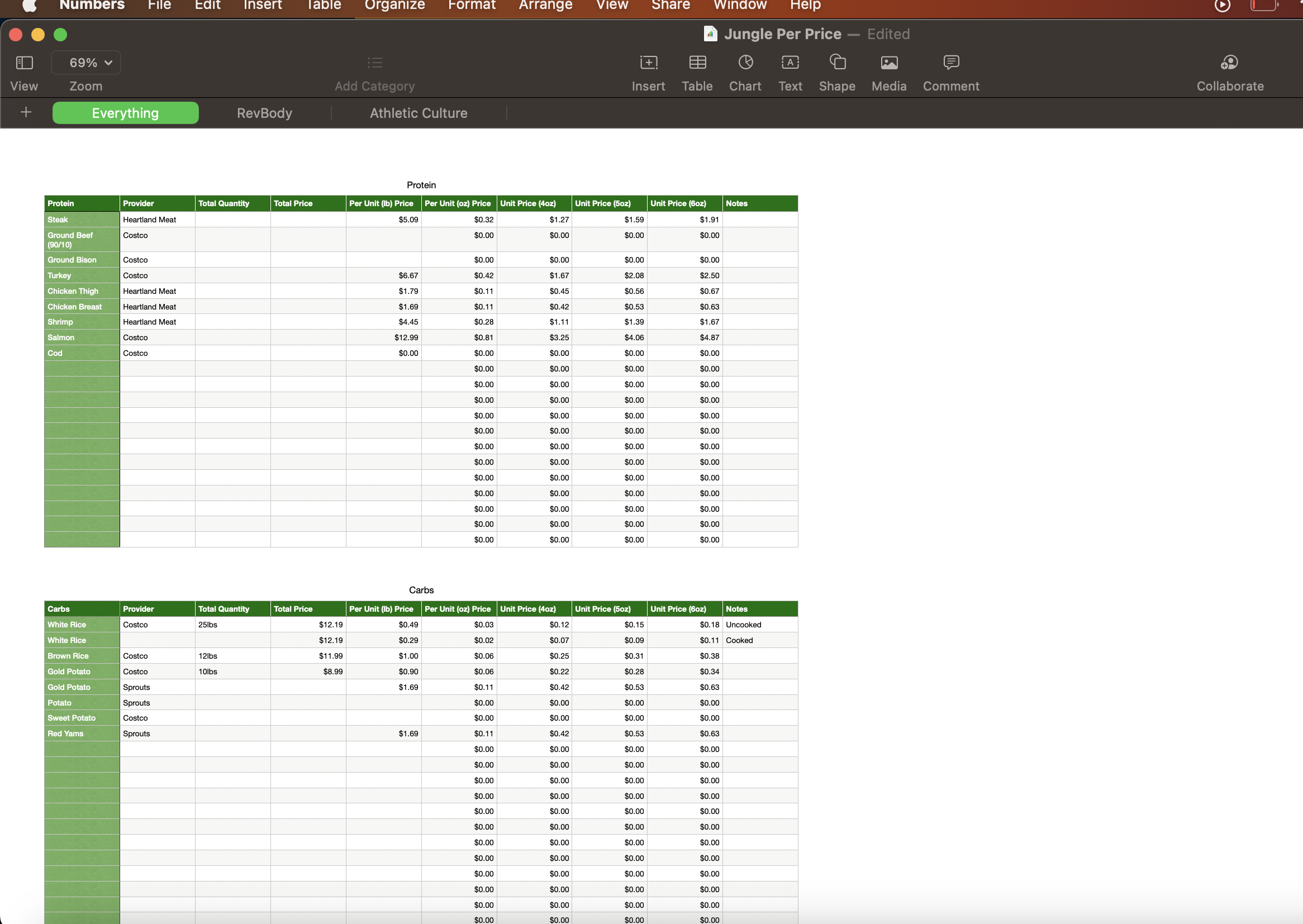Screen dimensions: 1303x924
Task: Select the Steak Per Unit (lb) Price cell
Action: 383,220
